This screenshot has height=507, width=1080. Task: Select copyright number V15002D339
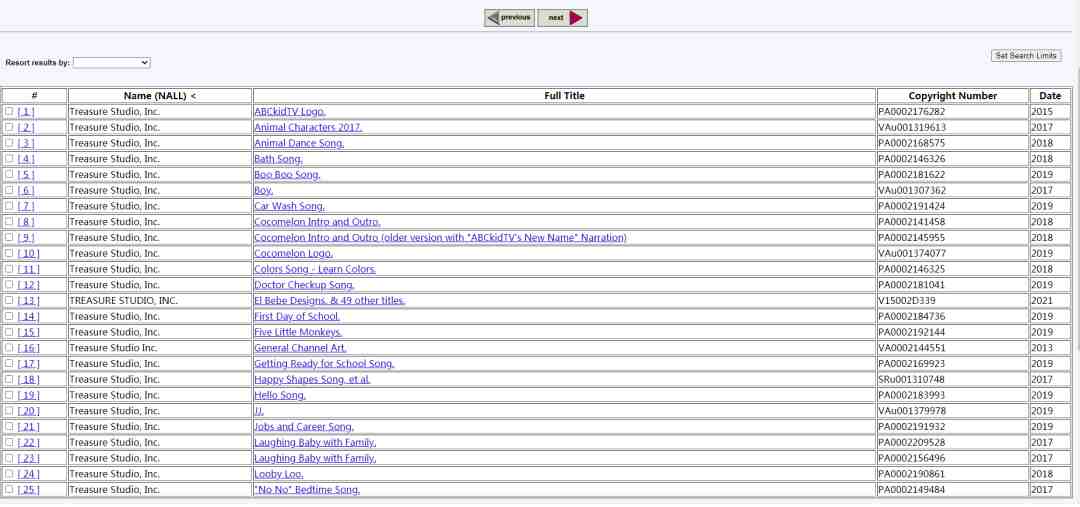[906, 301]
